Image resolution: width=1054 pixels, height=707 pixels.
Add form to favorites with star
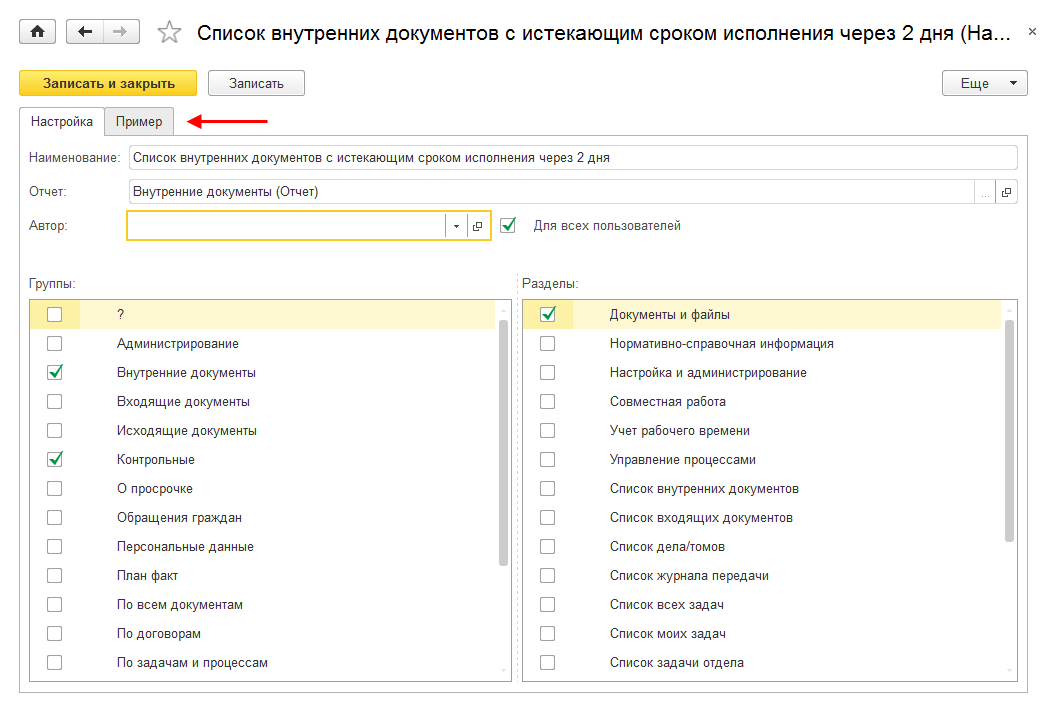click(x=170, y=33)
